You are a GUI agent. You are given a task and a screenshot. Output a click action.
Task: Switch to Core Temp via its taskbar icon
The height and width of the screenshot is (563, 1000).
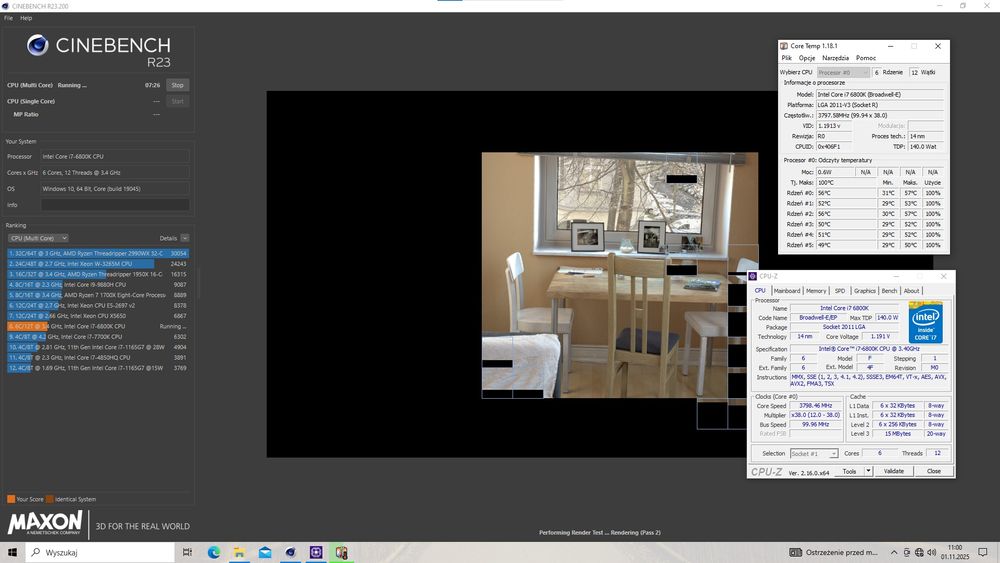(x=341, y=552)
